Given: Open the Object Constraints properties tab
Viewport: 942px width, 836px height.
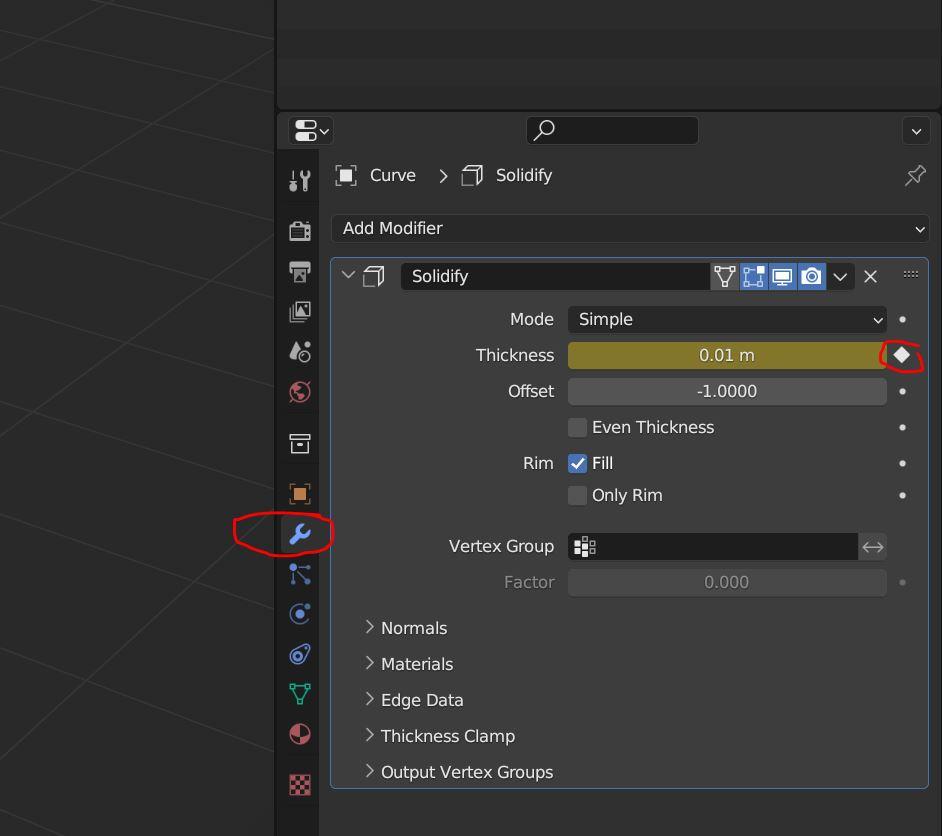Looking at the screenshot, I should (x=299, y=655).
